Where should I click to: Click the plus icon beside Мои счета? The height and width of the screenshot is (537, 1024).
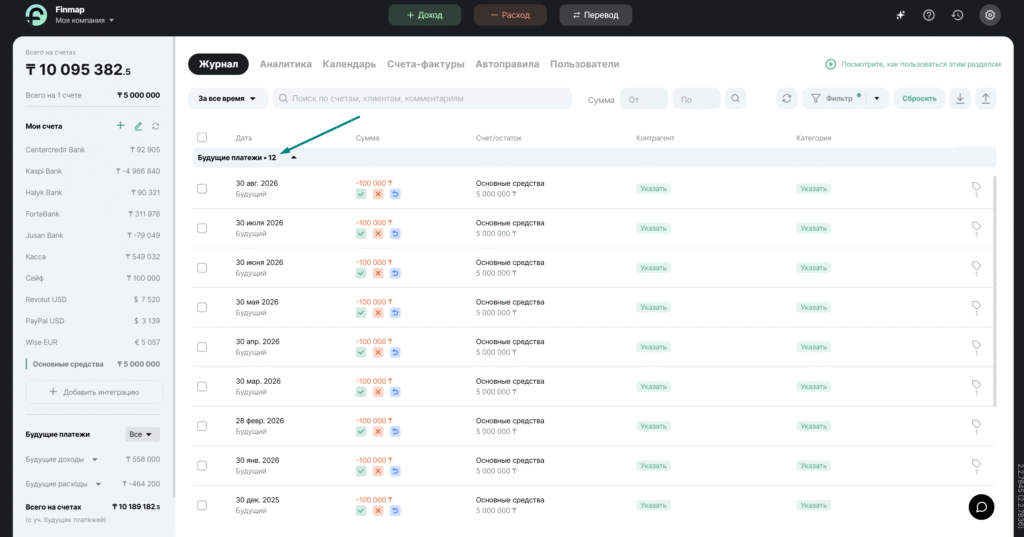120,126
